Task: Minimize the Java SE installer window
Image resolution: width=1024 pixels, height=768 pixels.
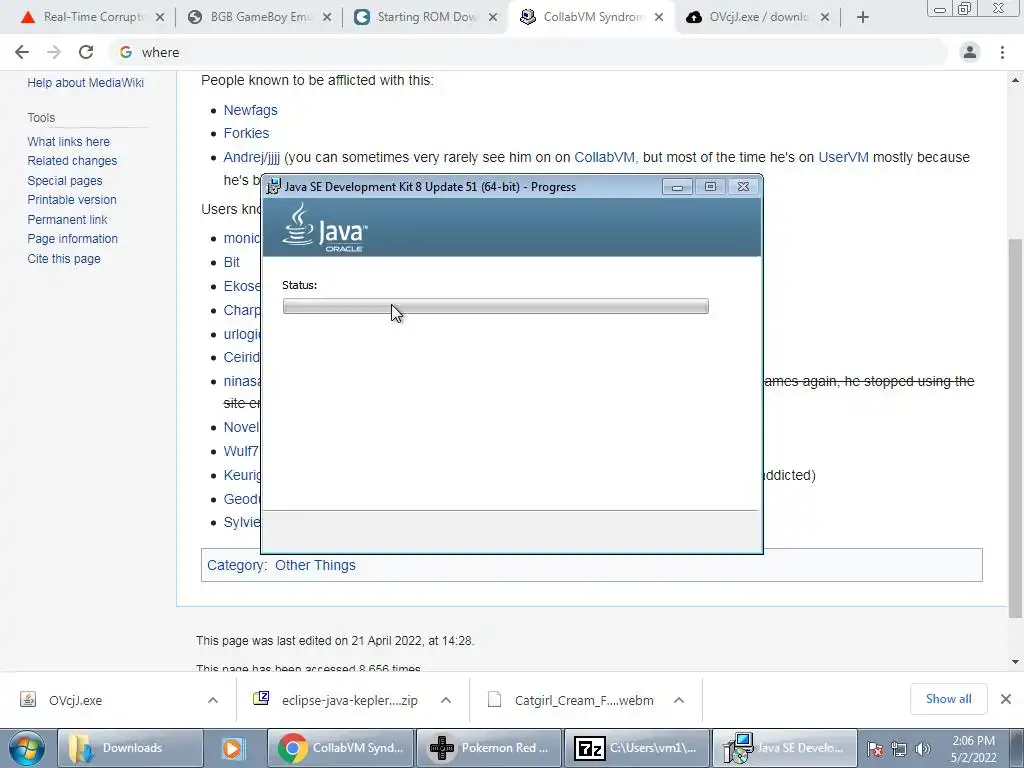Action: pos(677,187)
